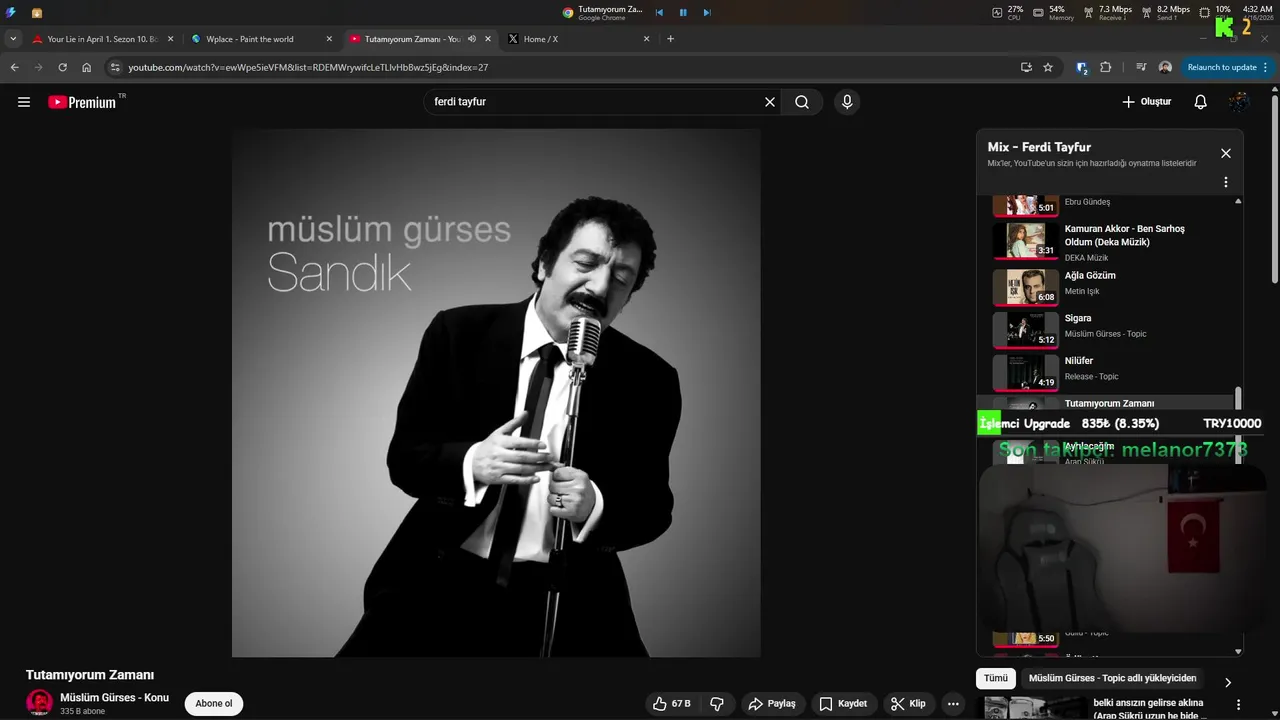
Task: Open the Mix playlist three-dot menu
Action: pos(1225,182)
